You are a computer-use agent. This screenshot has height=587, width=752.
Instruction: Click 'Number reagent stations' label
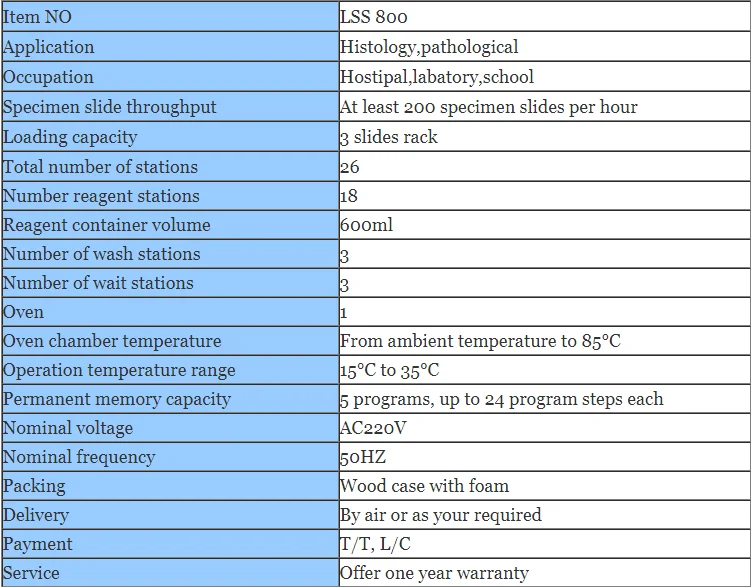pyautogui.click(x=101, y=196)
